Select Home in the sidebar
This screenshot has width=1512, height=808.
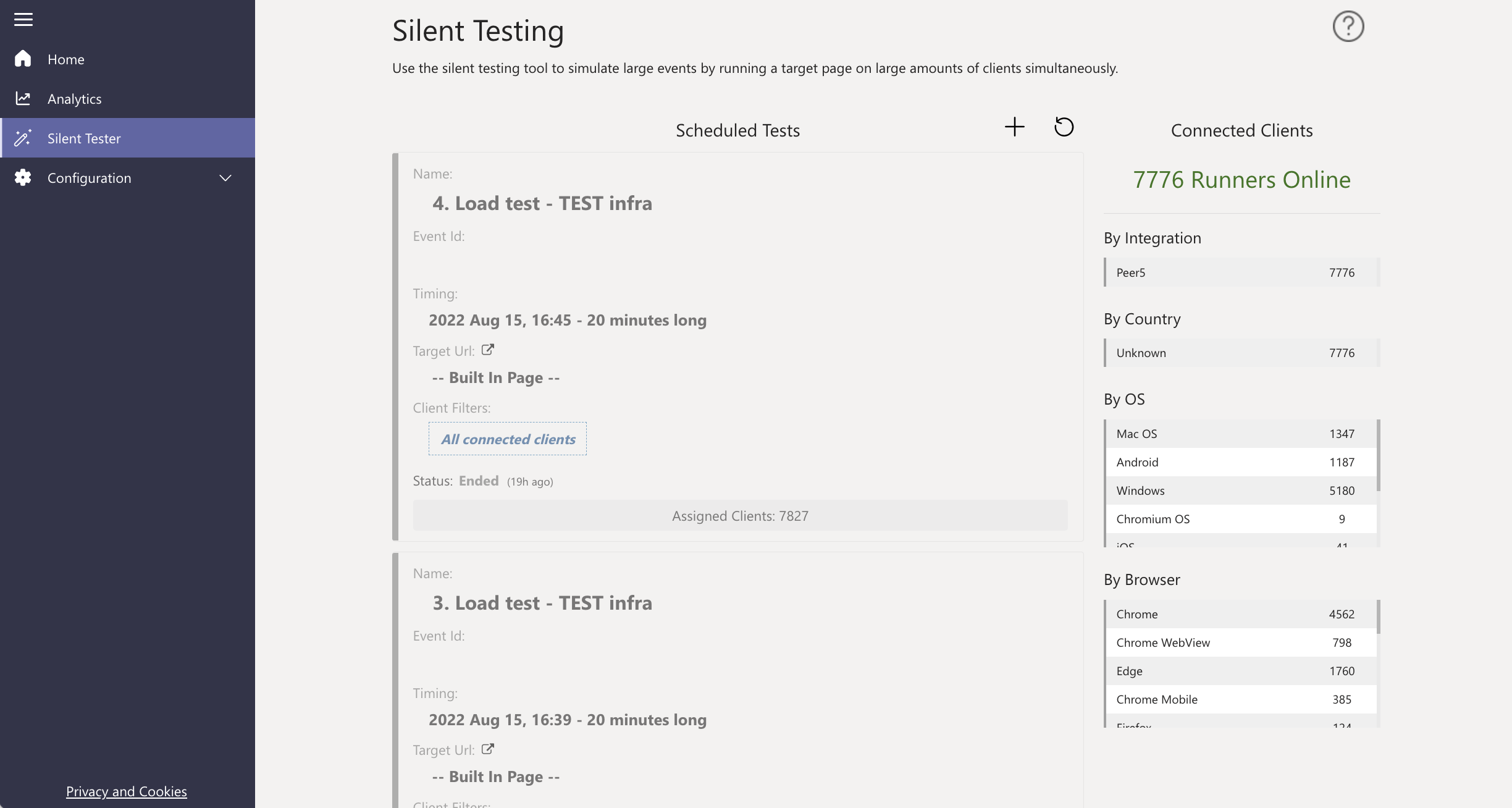pyautogui.click(x=65, y=59)
